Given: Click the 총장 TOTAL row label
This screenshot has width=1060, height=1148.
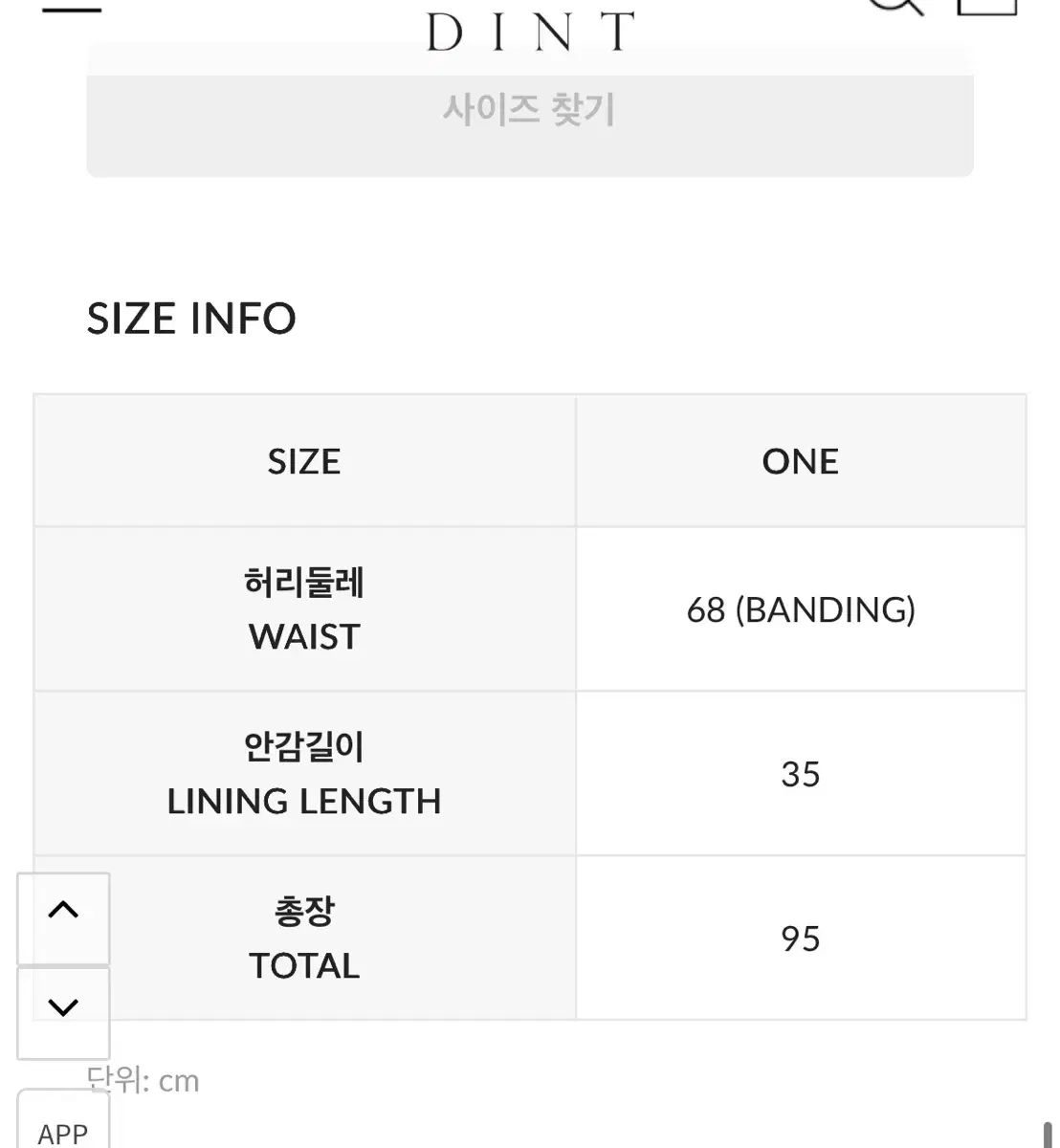Looking at the screenshot, I should [304, 938].
